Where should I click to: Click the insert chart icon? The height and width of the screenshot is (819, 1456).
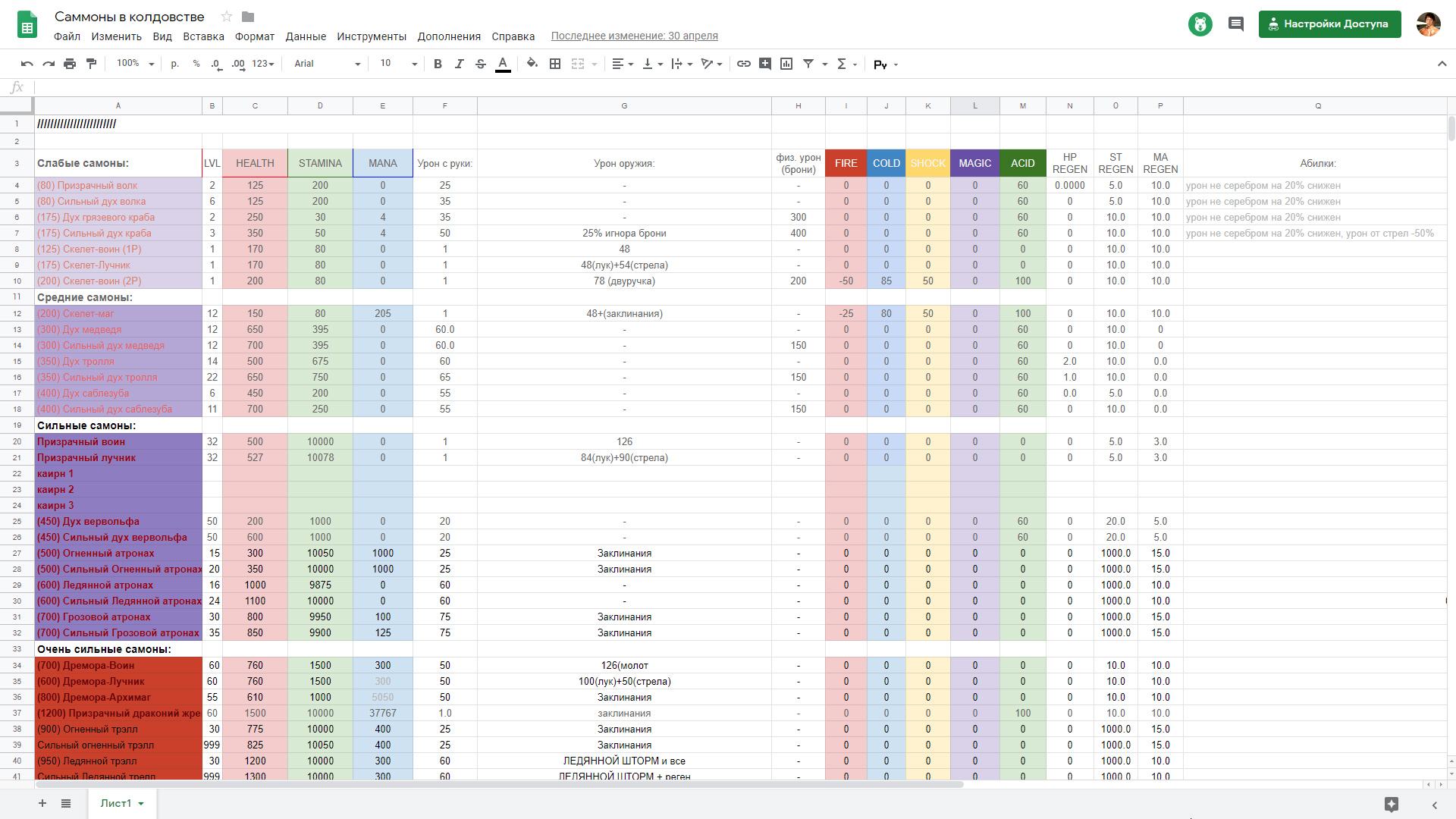point(786,64)
